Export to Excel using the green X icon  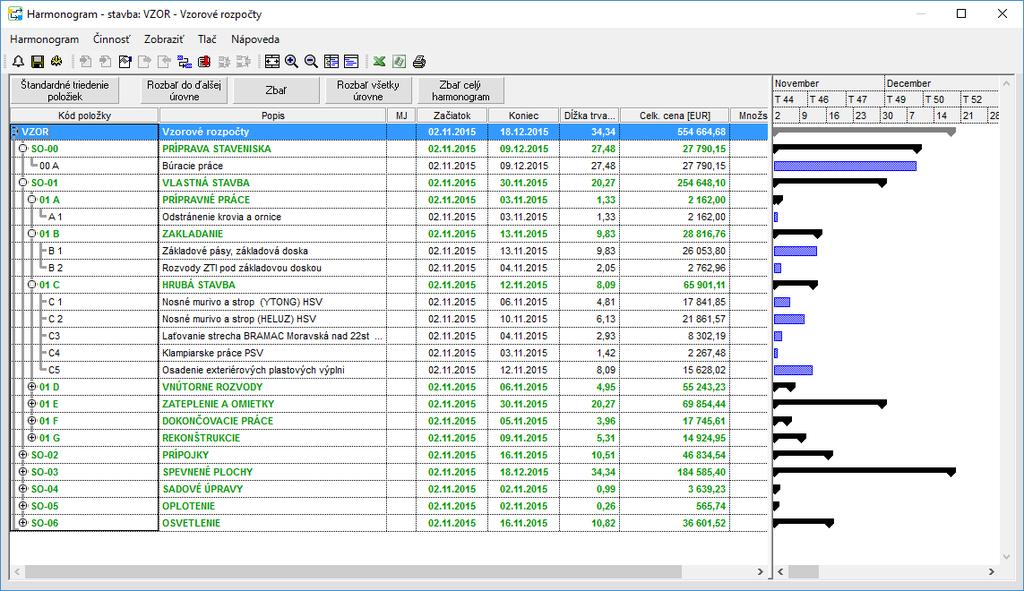coord(379,61)
